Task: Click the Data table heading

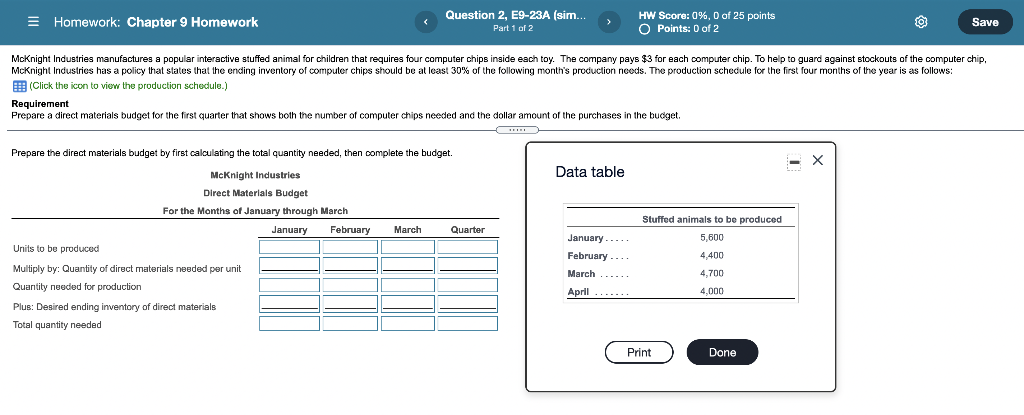Action: click(x=590, y=172)
